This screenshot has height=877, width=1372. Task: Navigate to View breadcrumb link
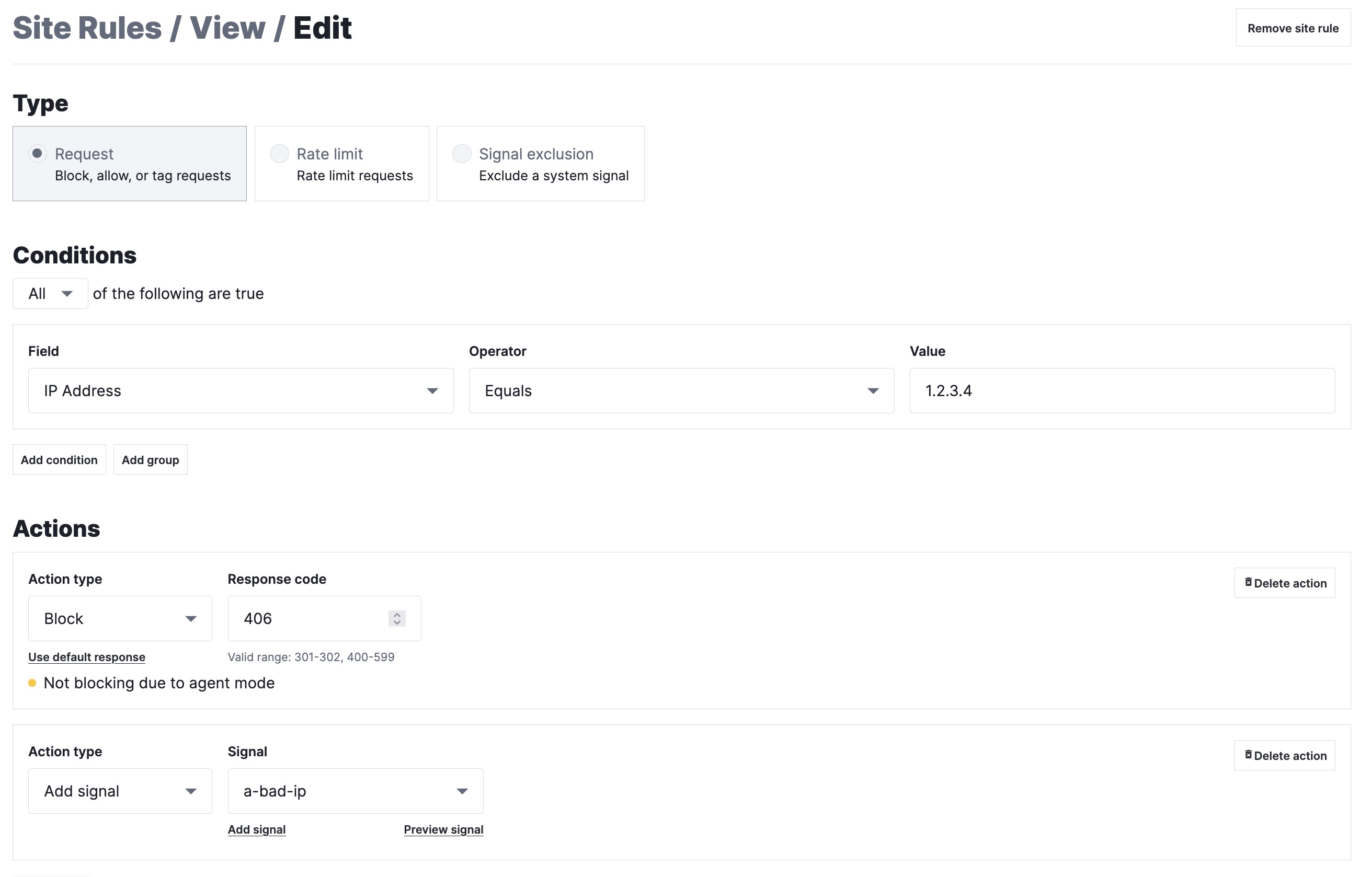(x=227, y=28)
